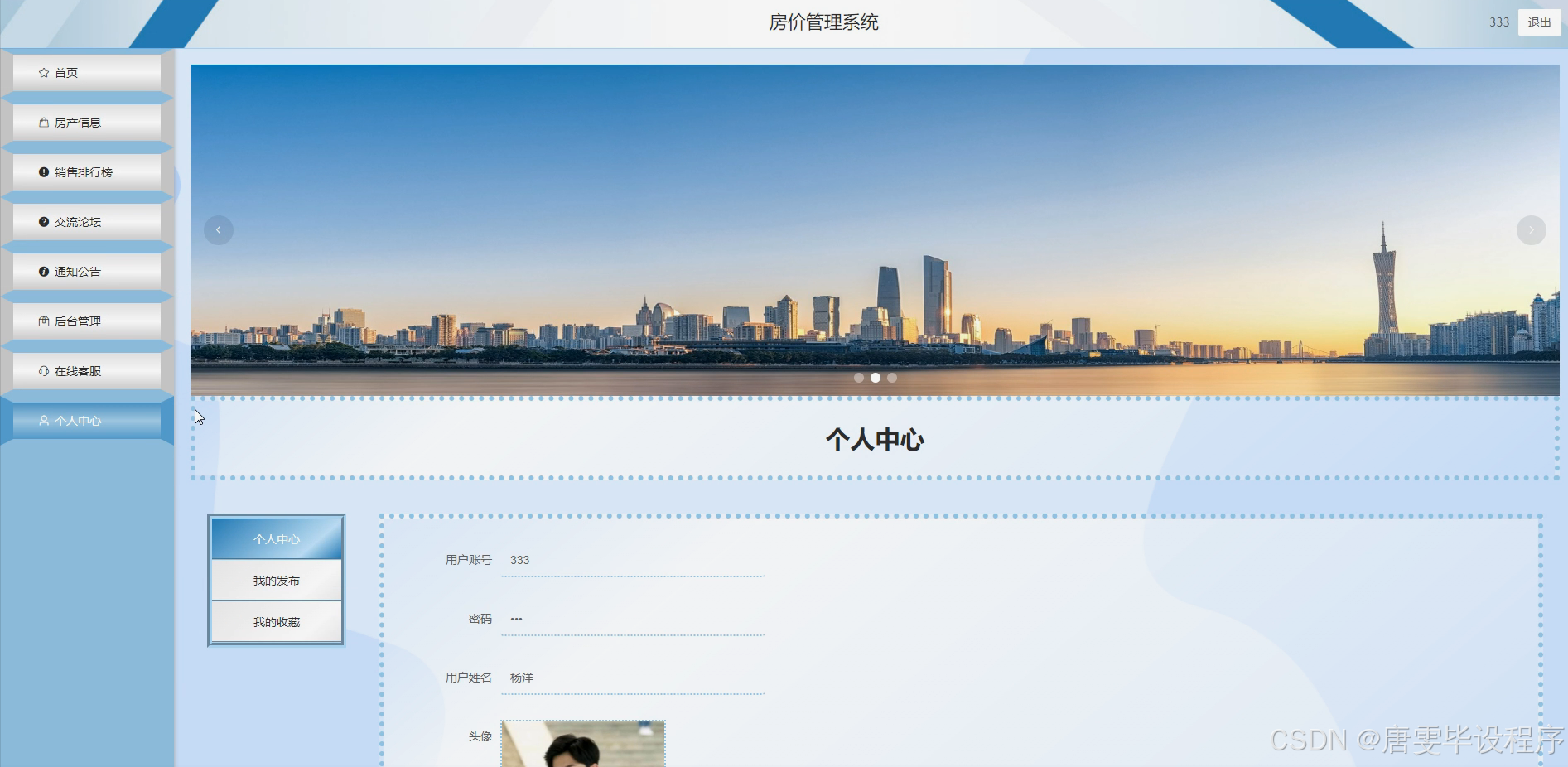The image size is (1568, 767).
Task: Click the 退出 logout button
Action: [x=1539, y=22]
